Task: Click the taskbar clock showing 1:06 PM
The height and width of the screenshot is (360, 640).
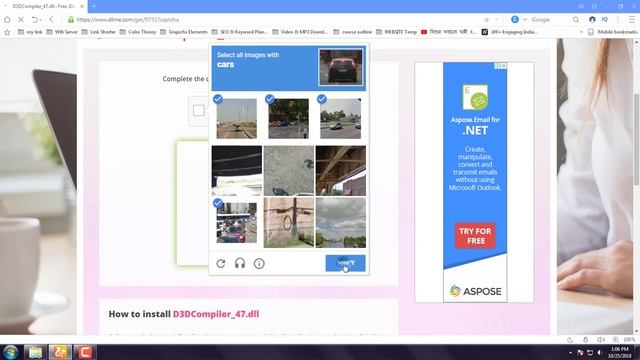Action: point(619,352)
